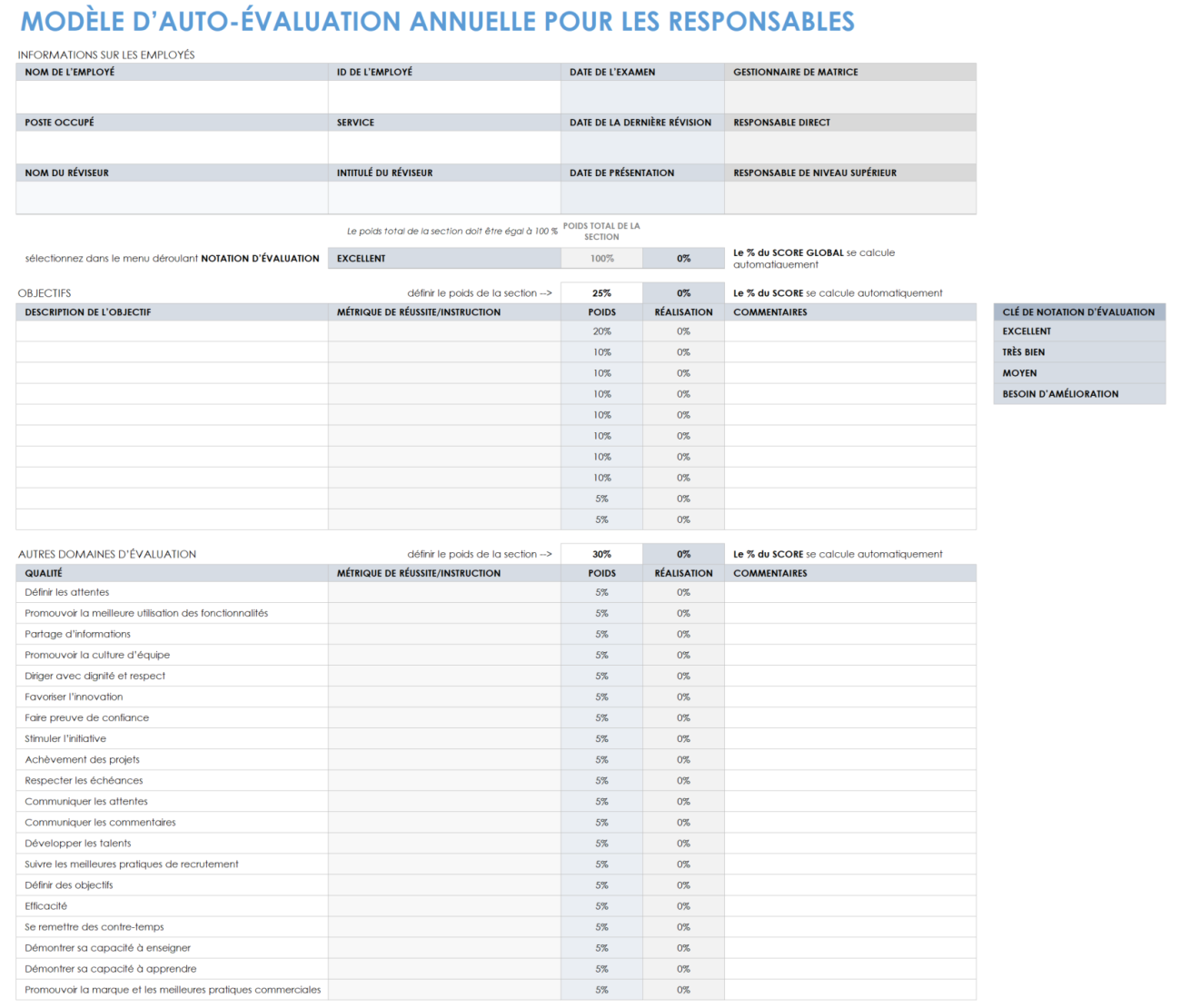1181x1008 pixels.
Task: Select BESOIN D'AMÉLIORATION in the rating key
Action: pyautogui.click(x=1078, y=393)
